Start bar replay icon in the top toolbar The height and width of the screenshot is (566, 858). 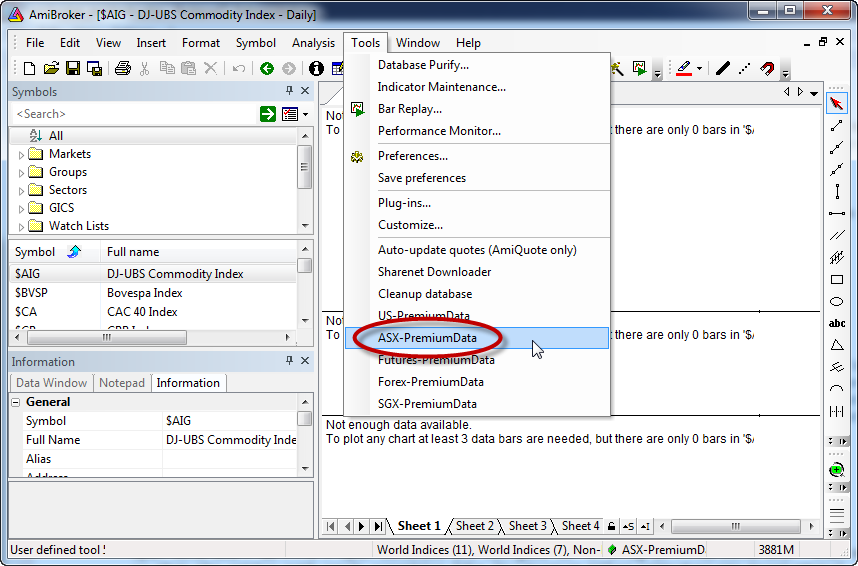[x=639, y=68]
